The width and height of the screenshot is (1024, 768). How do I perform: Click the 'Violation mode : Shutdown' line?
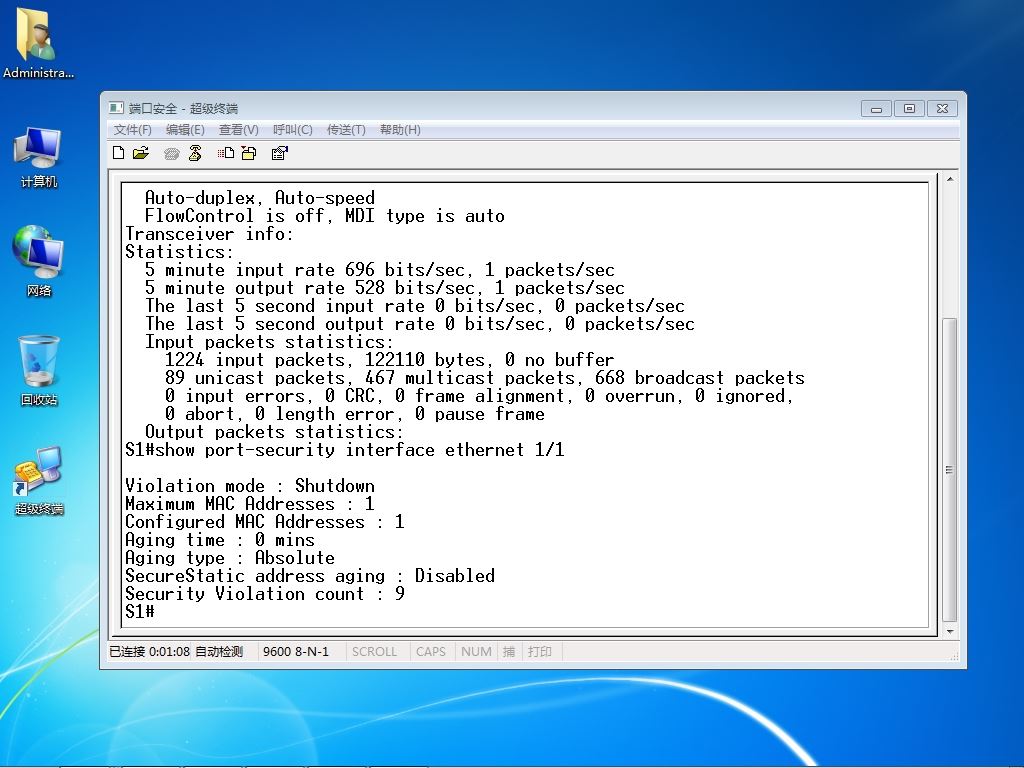250,486
